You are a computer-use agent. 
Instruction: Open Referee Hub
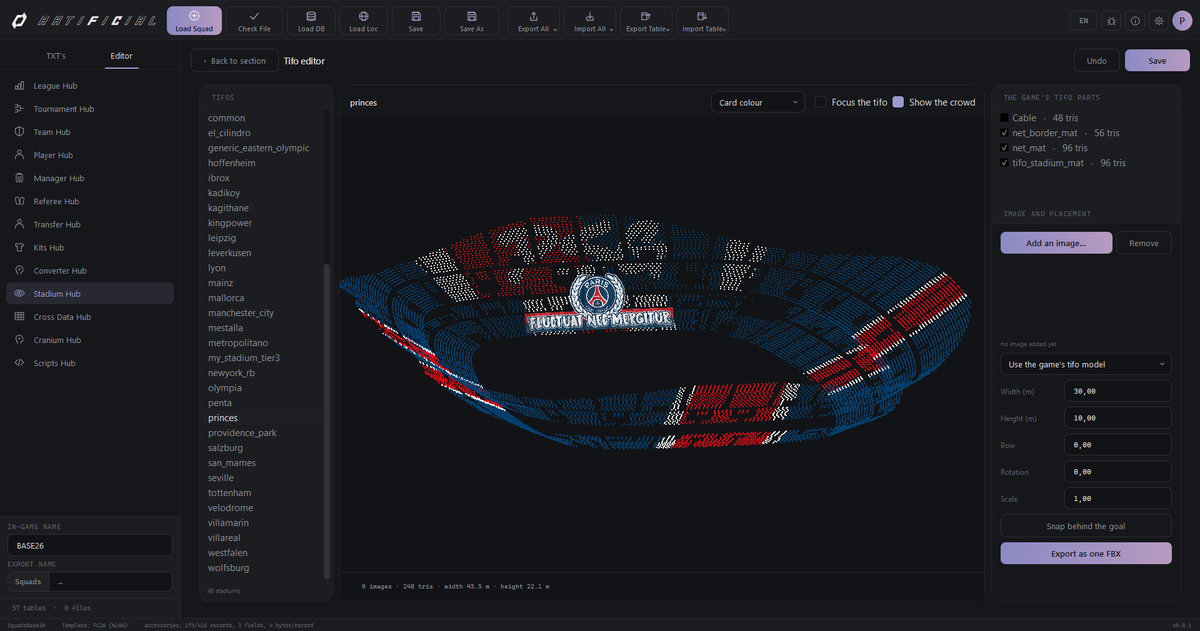click(x=90, y=201)
